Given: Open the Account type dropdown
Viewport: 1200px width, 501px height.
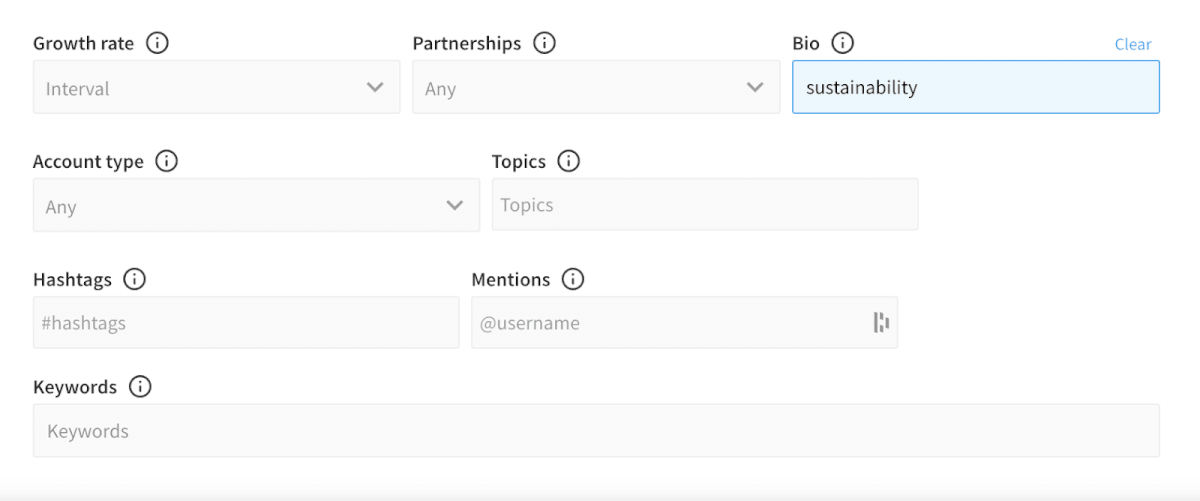Looking at the screenshot, I should [256, 205].
